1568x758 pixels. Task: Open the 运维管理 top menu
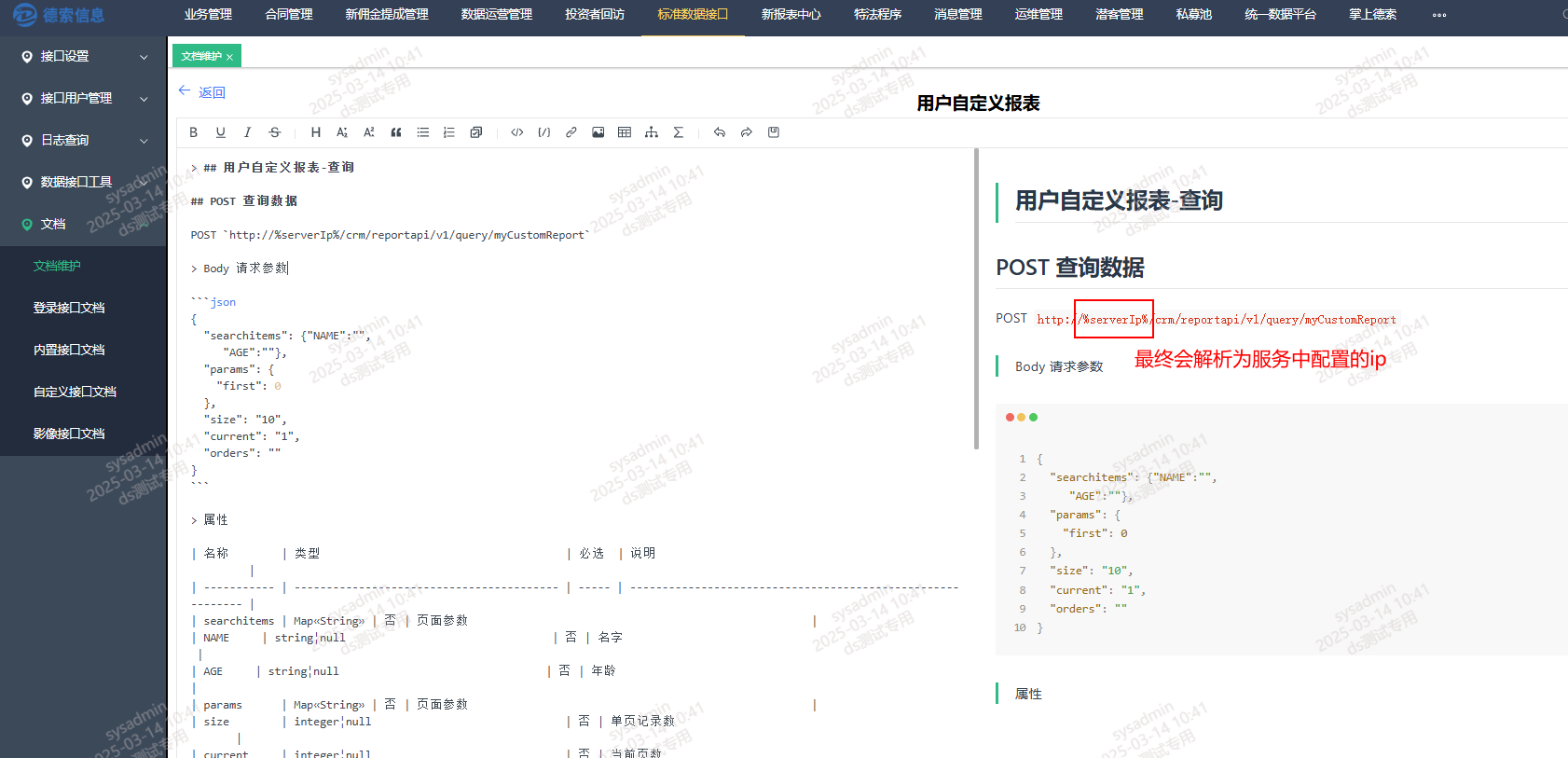pos(1038,15)
